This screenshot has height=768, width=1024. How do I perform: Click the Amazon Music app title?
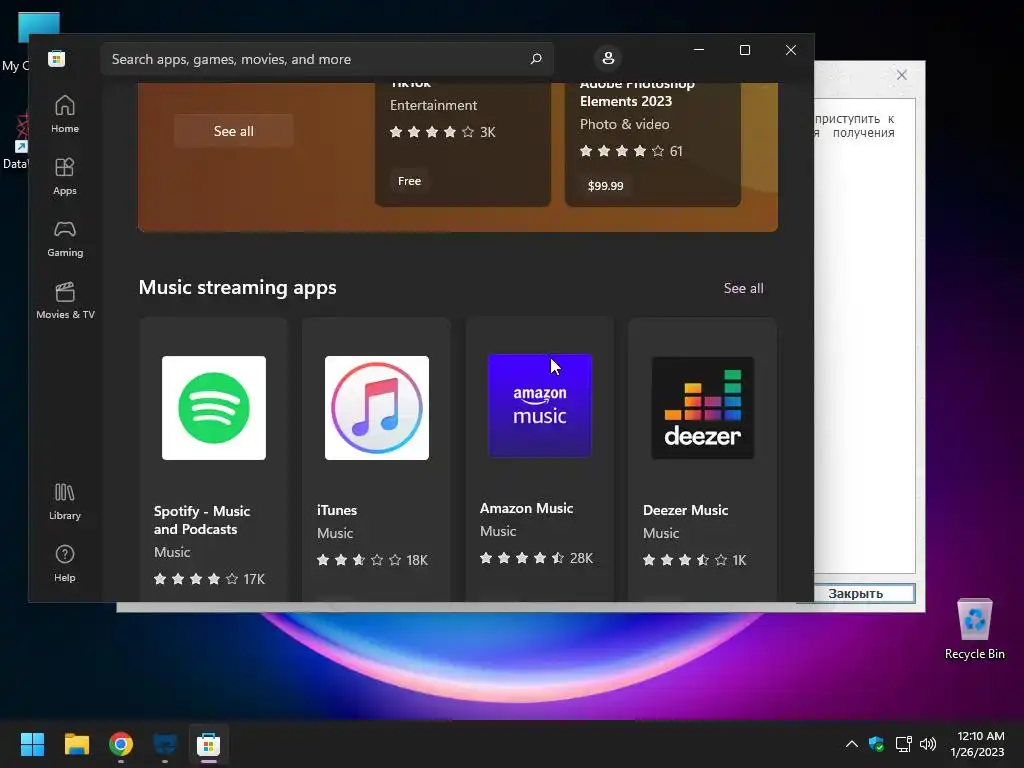coord(526,508)
